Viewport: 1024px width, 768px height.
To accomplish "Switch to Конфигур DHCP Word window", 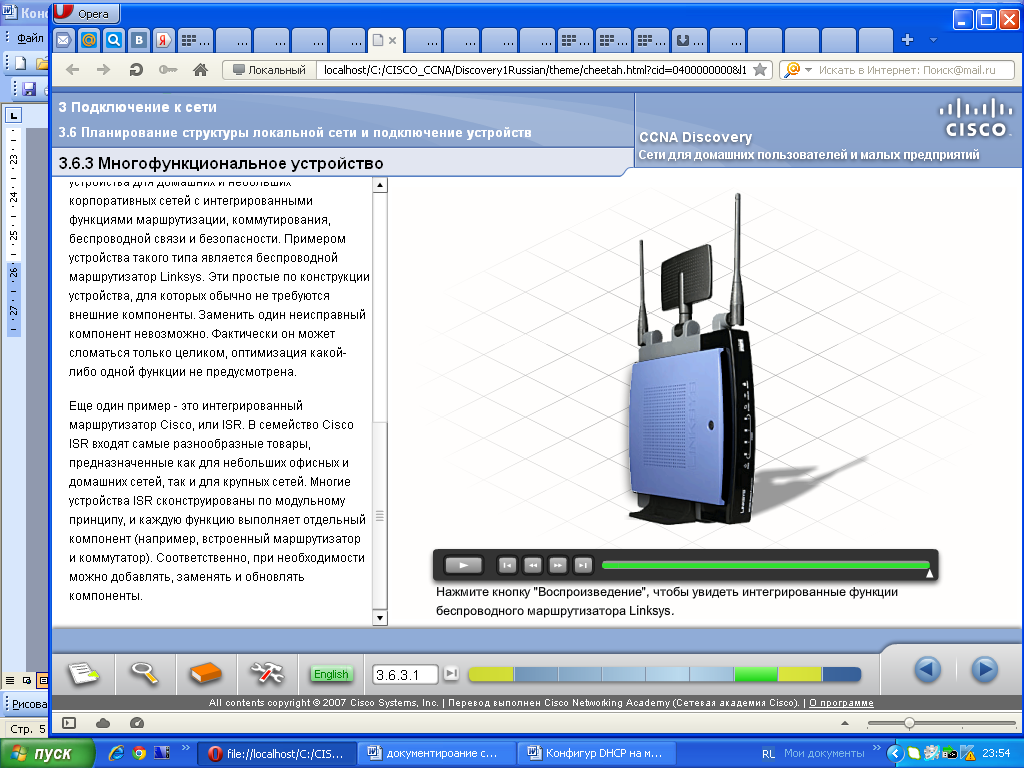I will [x=597, y=754].
